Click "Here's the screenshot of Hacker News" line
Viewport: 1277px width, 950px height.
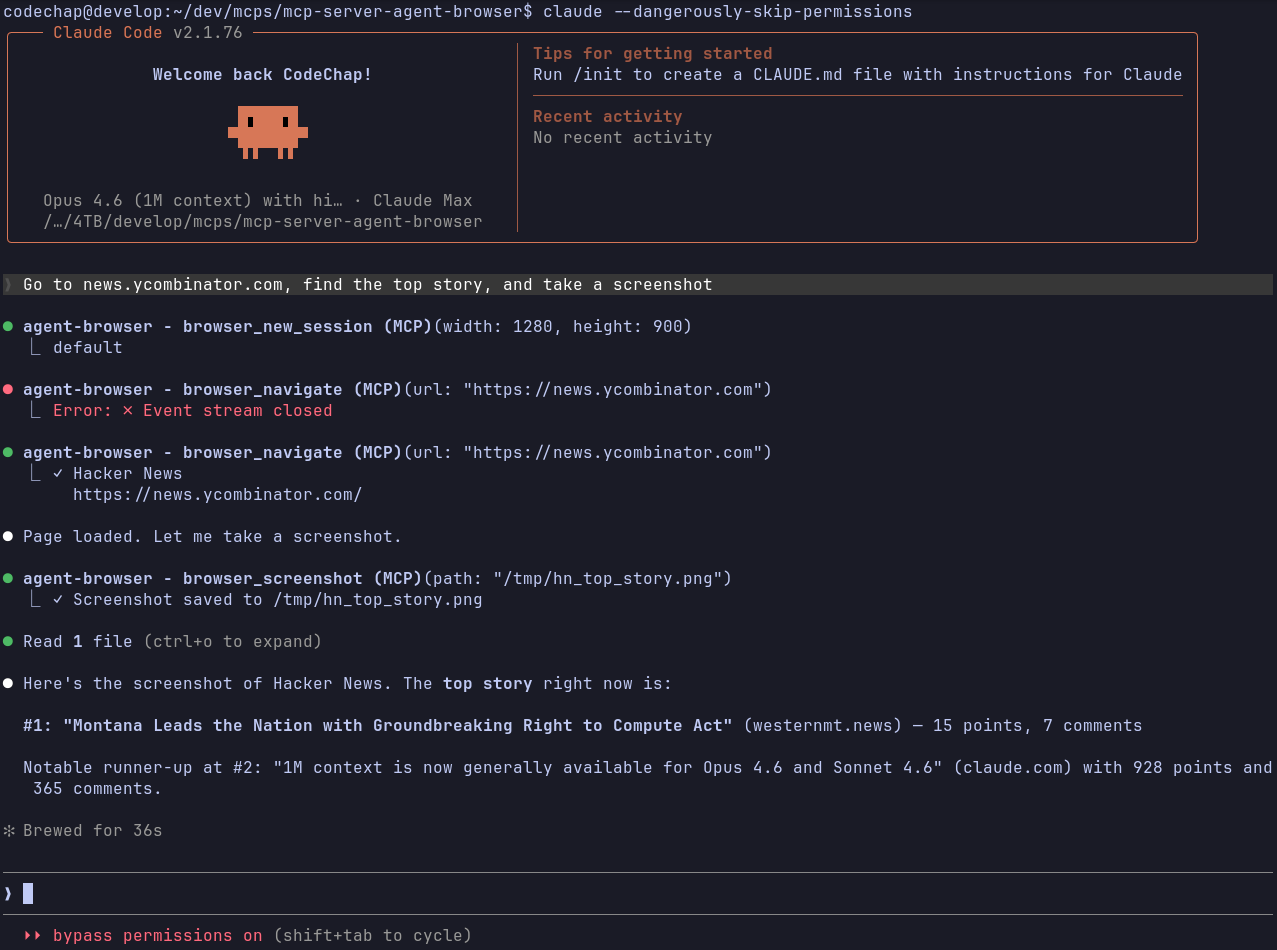point(348,684)
